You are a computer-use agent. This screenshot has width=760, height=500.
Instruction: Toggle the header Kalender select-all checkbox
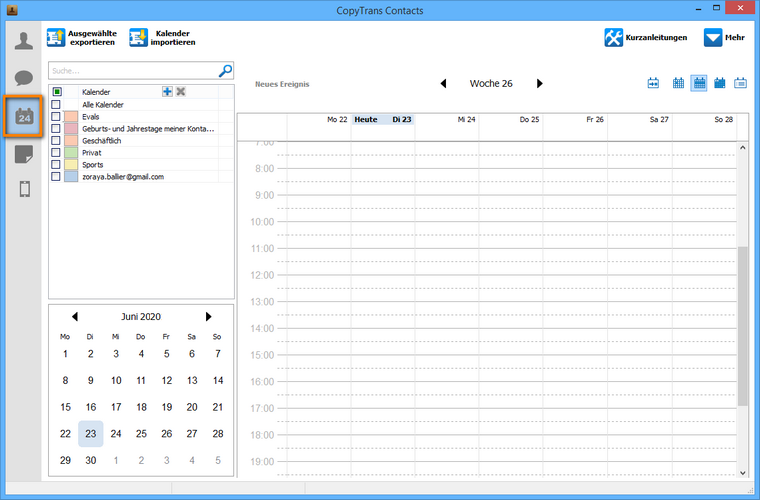pos(57,92)
